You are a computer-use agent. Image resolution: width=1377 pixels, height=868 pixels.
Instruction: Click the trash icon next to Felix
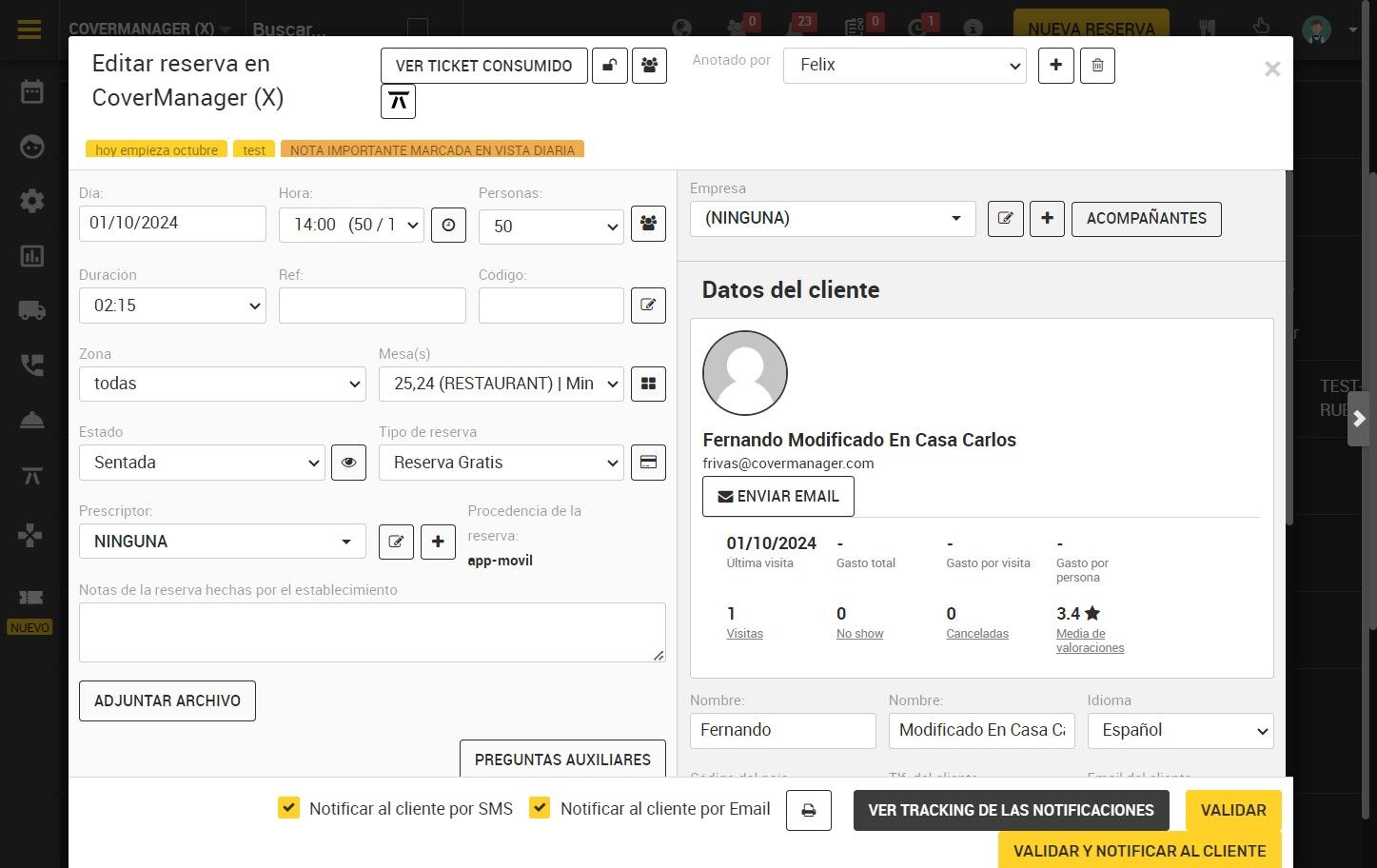(x=1097, y=66)
